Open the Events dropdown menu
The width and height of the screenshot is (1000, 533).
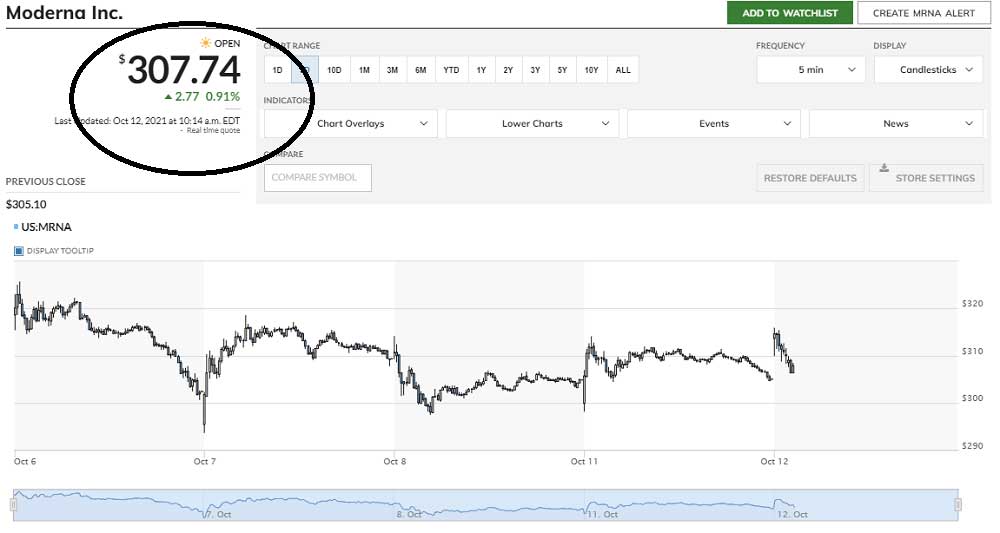[714, 124]
